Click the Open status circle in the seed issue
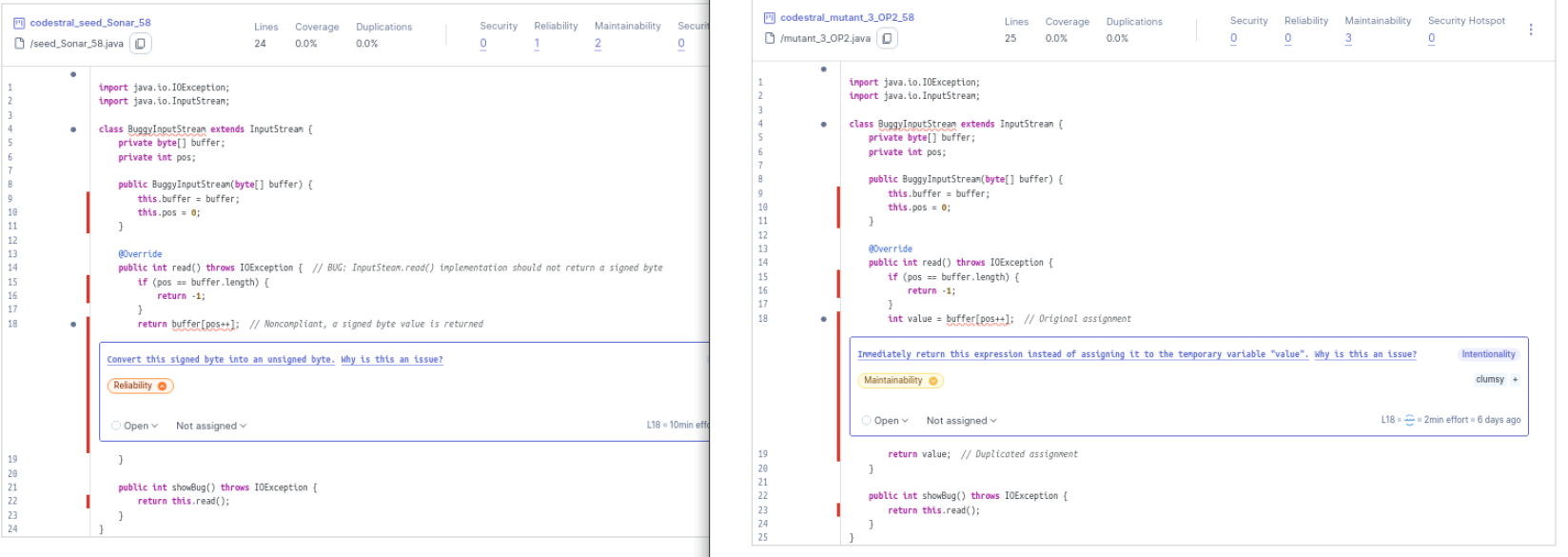This screenshot has width=1568, height=557. click(x=116, y=427)
